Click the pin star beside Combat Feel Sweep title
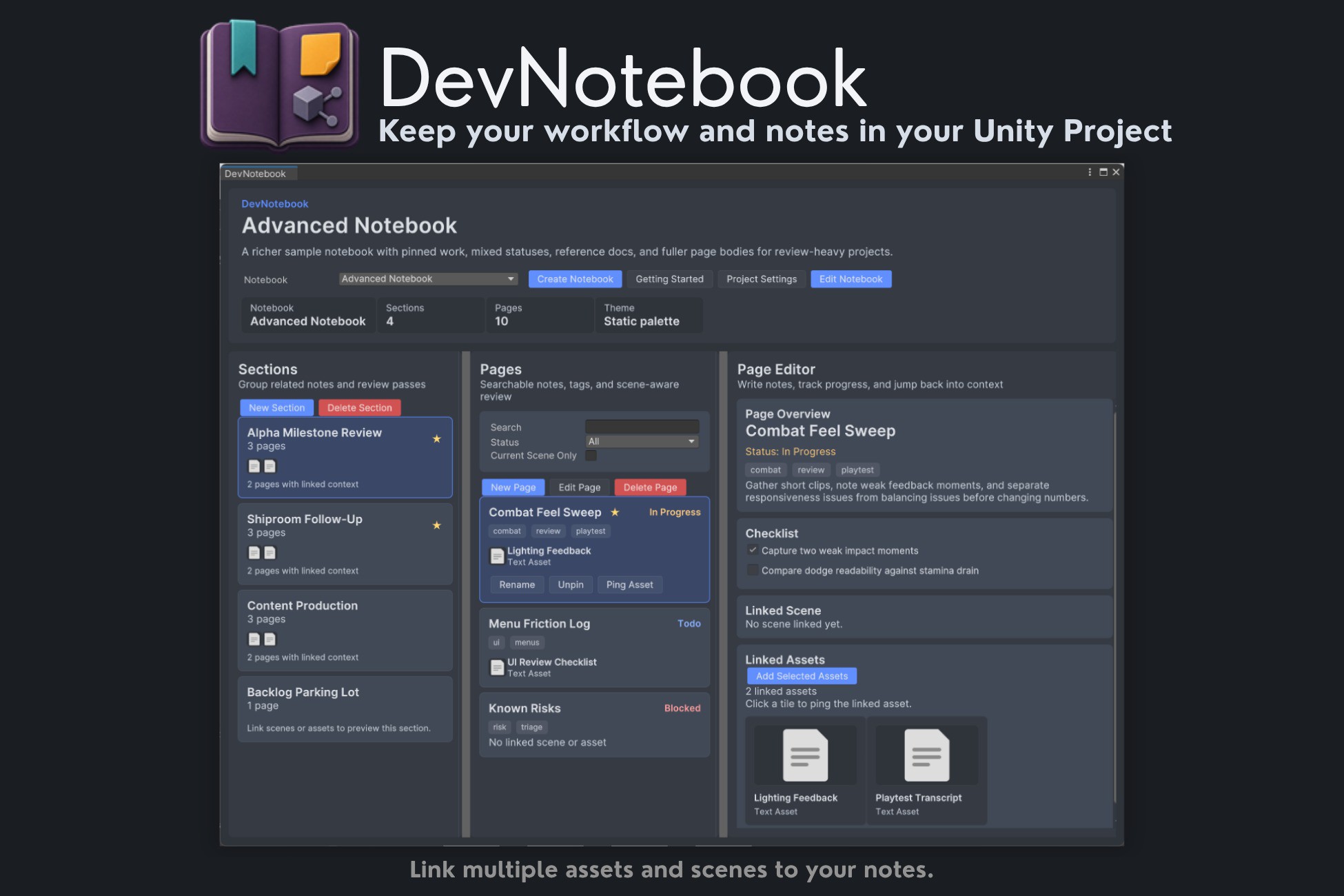This screenshot has height=896, width=1344. [615, 512]
